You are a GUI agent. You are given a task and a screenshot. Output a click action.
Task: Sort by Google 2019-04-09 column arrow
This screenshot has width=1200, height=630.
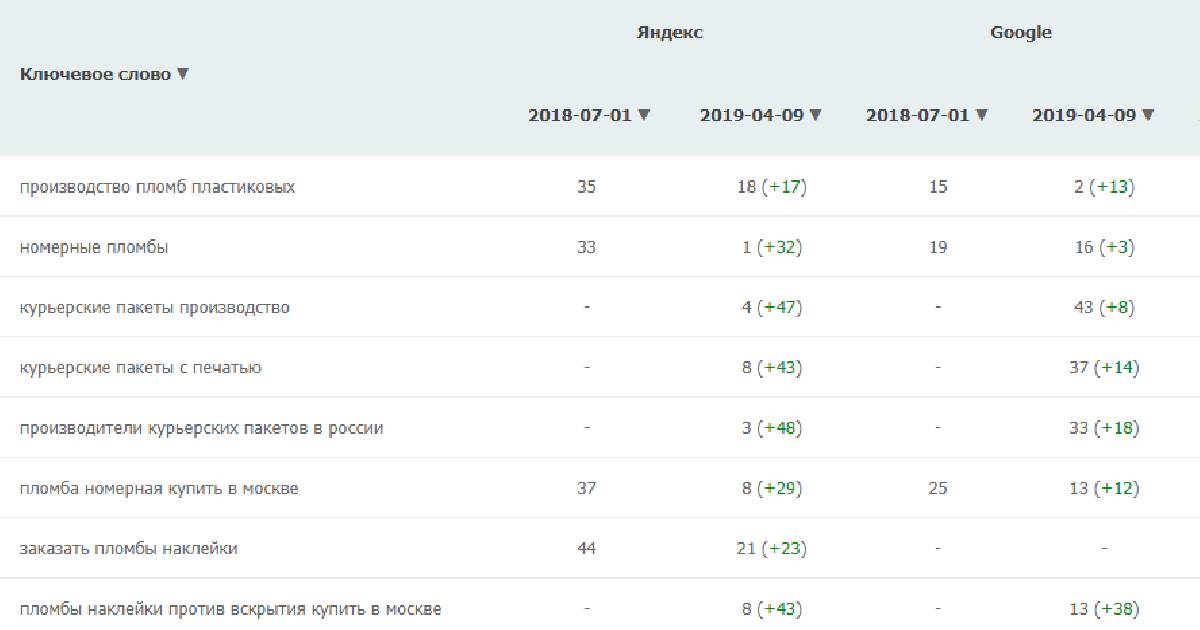tap(1148, 115)
